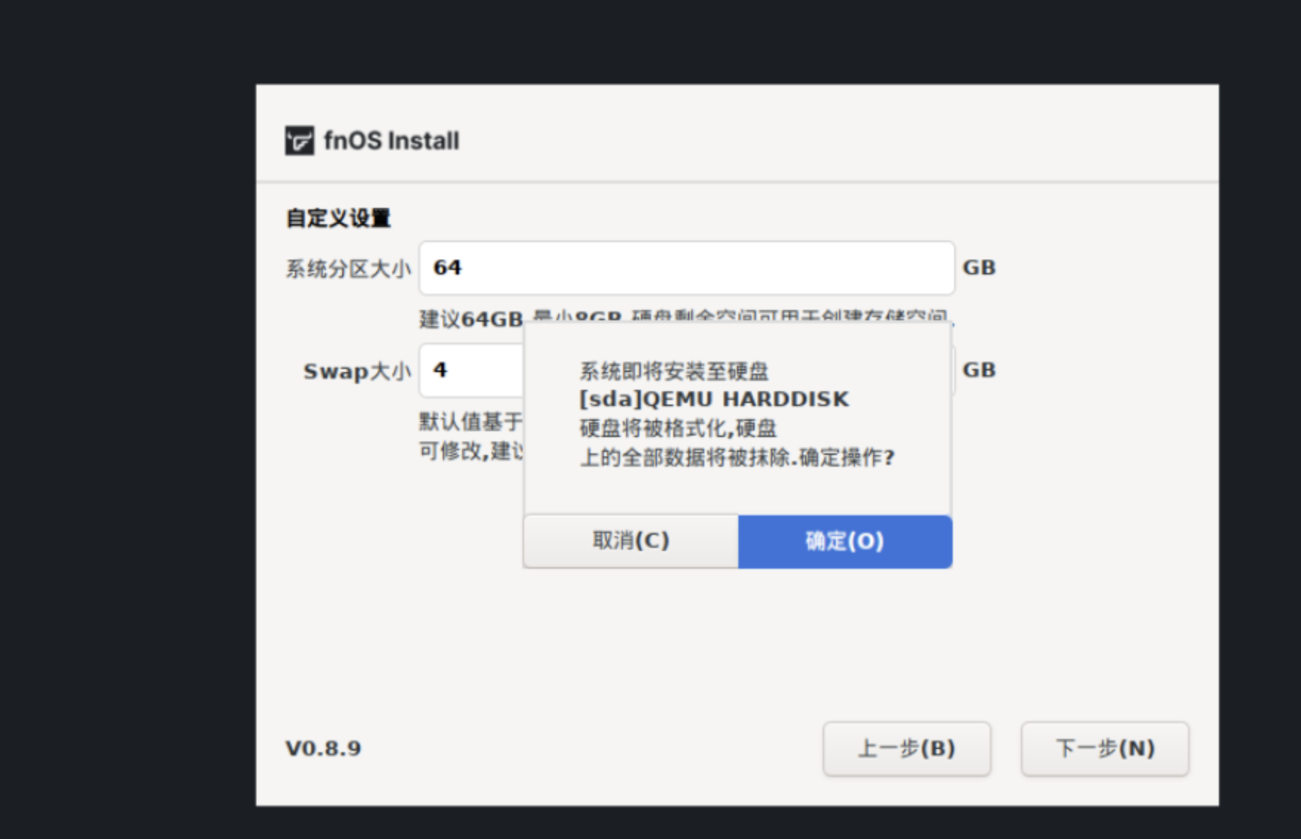Viewport: 1301px width, 839px height.
Task: Click the 硬盘将被格式化 warning line
Action: [x=678, y=428]
